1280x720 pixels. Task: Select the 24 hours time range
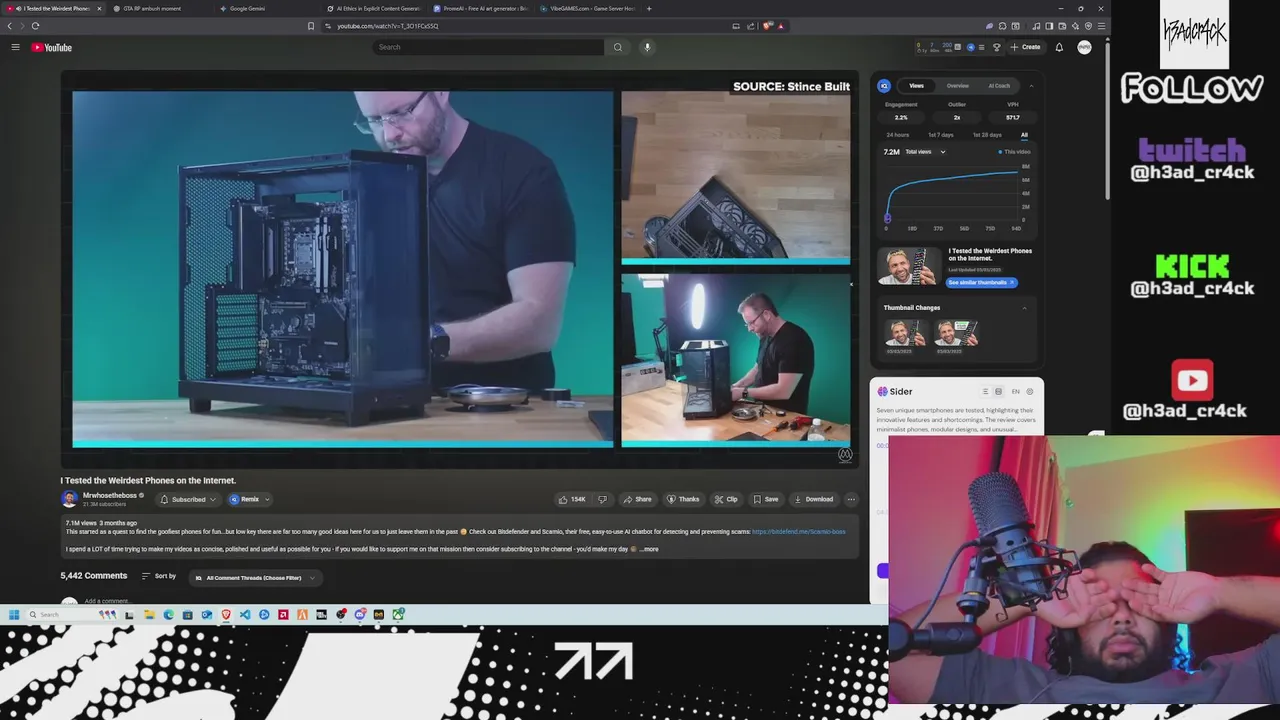[898, 135]
